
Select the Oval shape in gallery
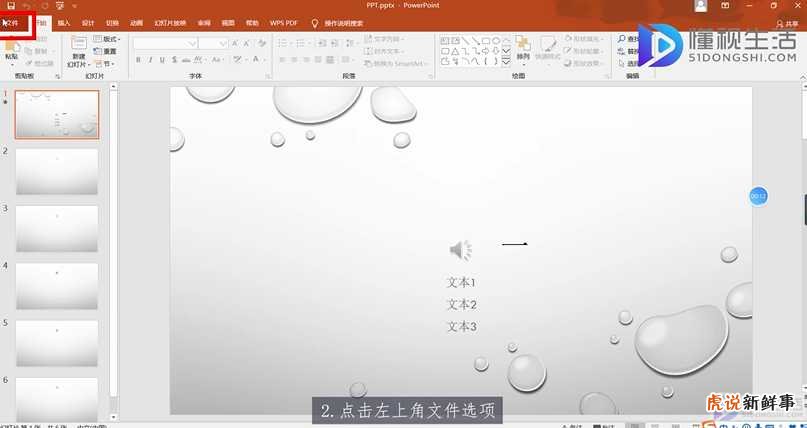click(x=496, y=41)
